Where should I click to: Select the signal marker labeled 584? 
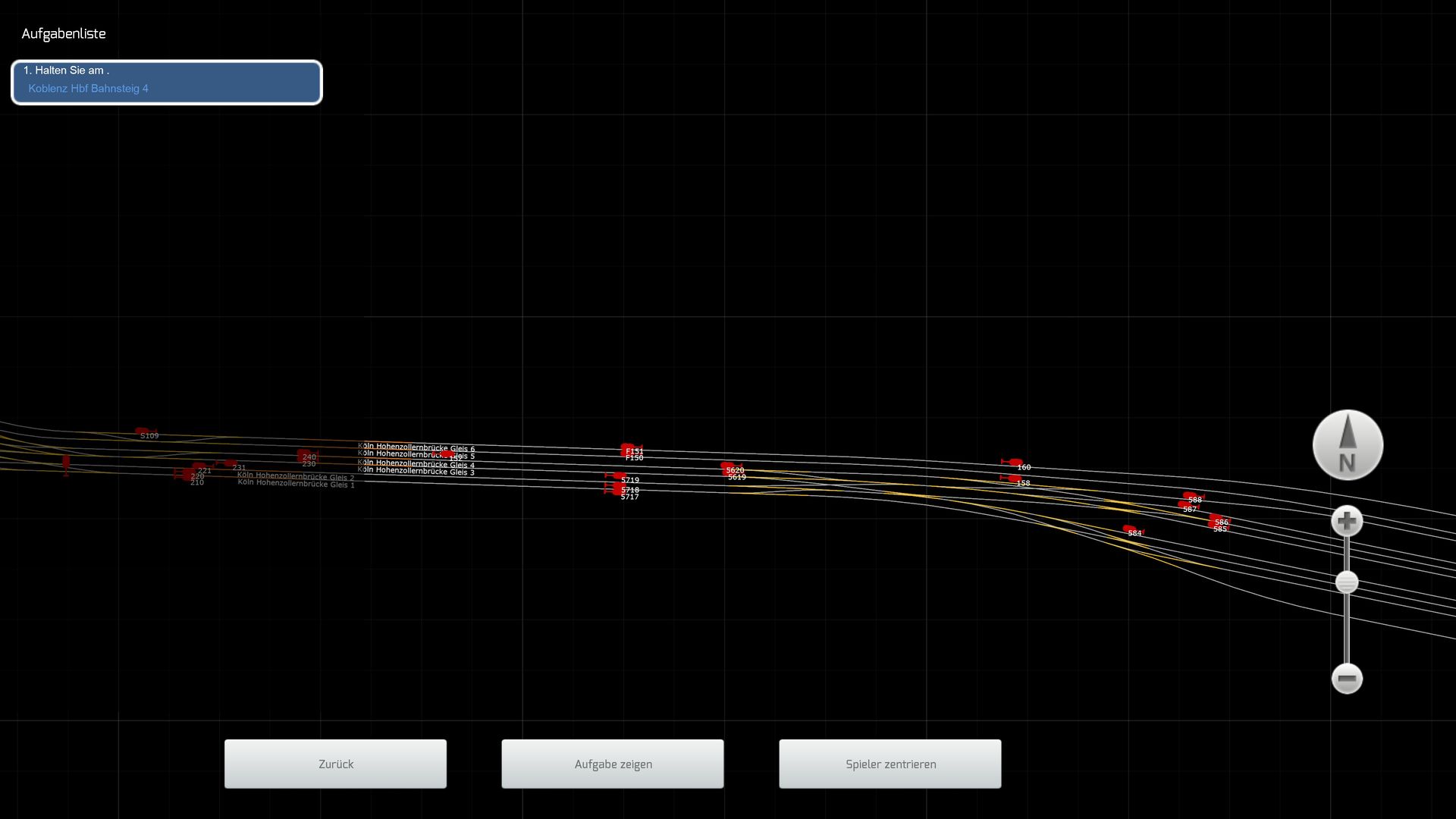pyautogui.click(x=1130, y=529)
